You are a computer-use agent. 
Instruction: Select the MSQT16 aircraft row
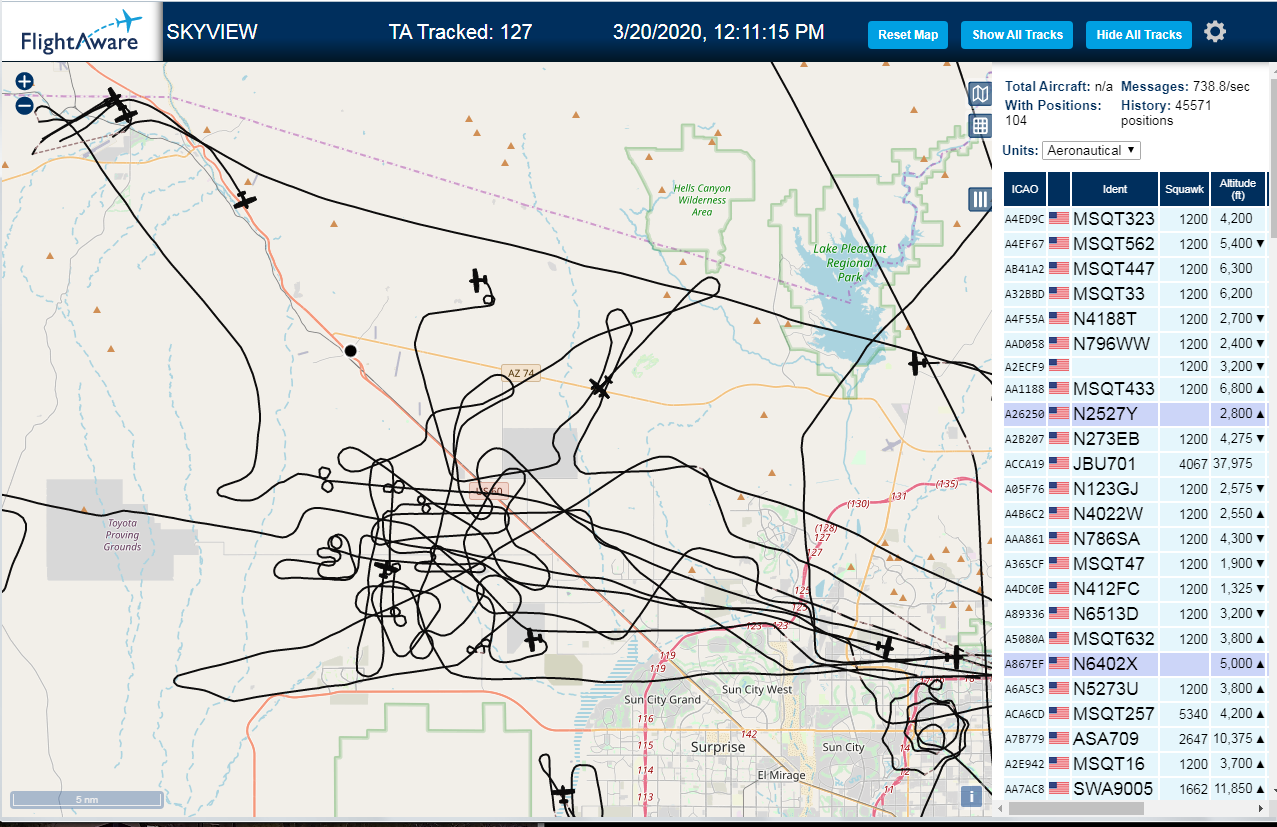[1136, 764]
